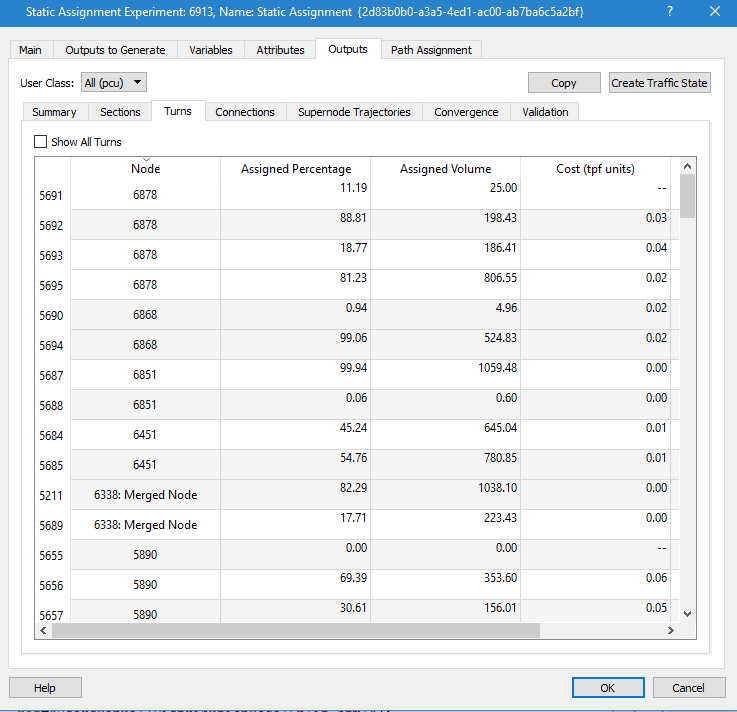Click the Cancel button
The height and width of the screenshot is (712, 737).
click(x=689, y=688)
